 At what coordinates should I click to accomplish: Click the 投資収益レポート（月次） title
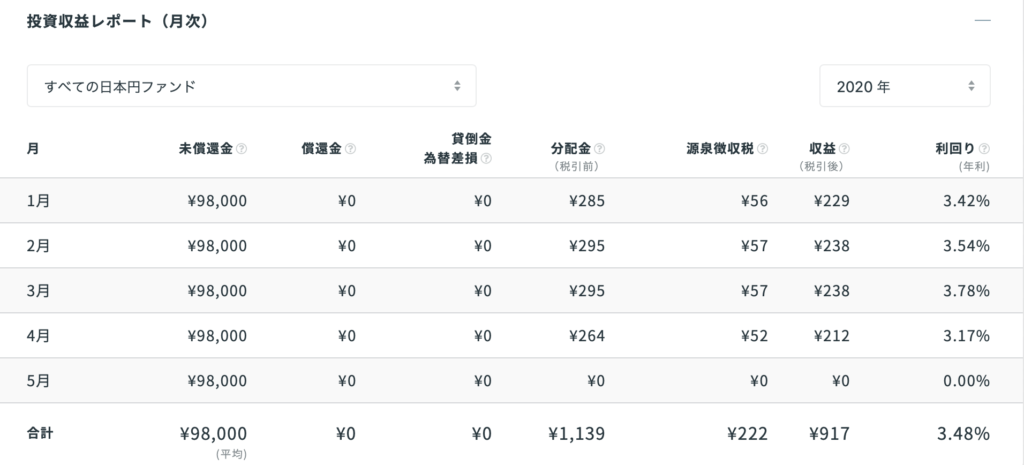click(118, 22)
